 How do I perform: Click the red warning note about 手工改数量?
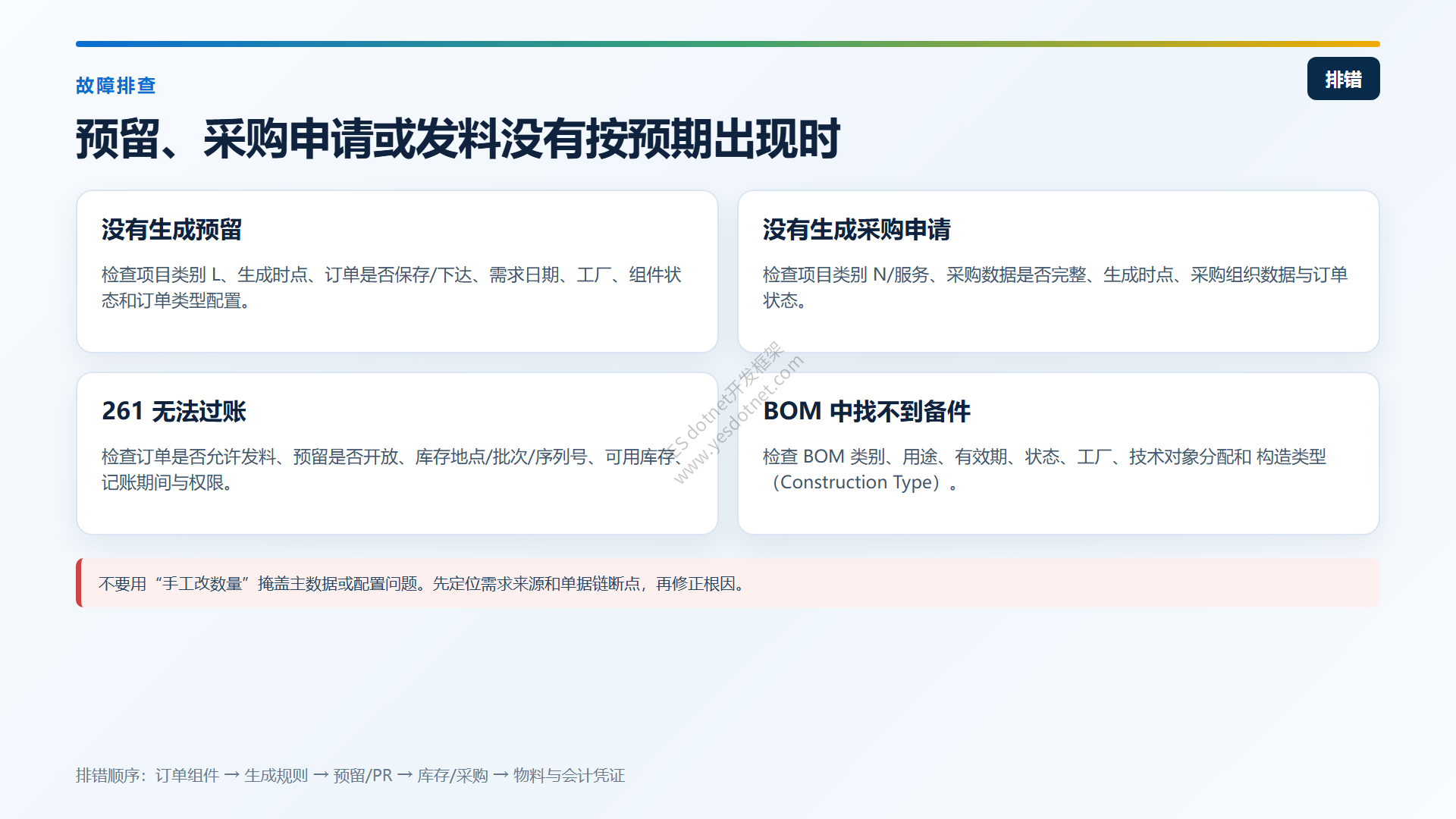(x=728, y=583)
